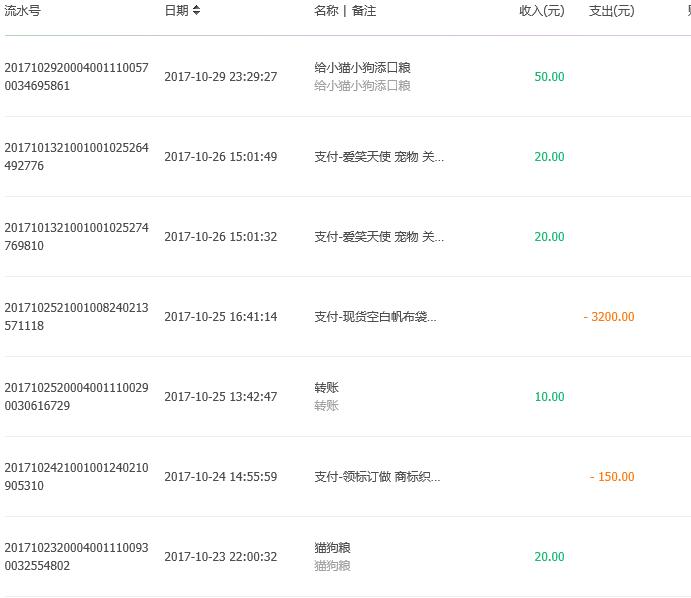691x598 pixels.
Task: Select the -150.00 expense amount
Action: tap(612, 476)
